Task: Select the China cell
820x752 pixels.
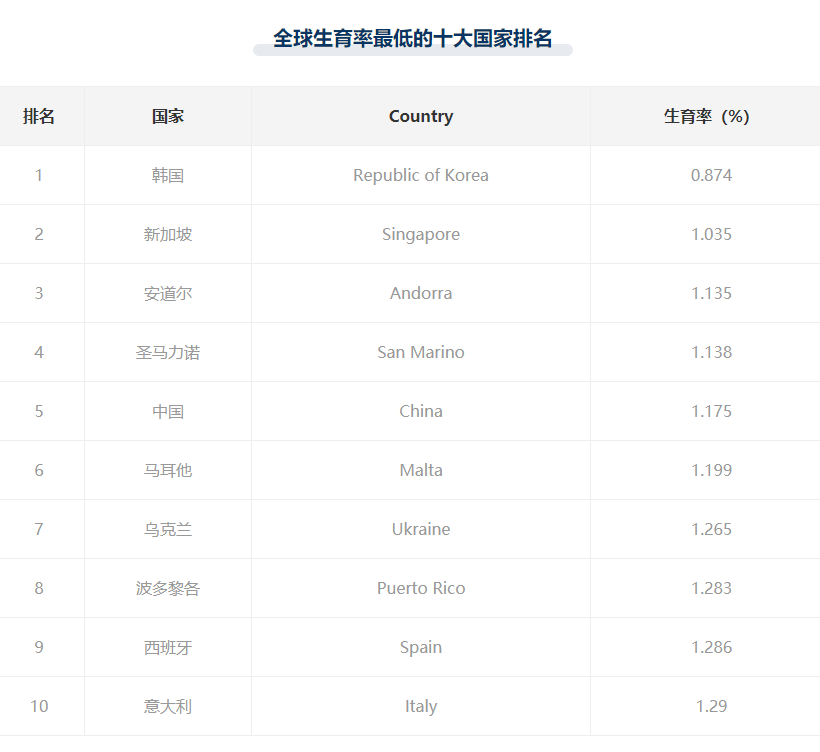Action: click(421, 412)
